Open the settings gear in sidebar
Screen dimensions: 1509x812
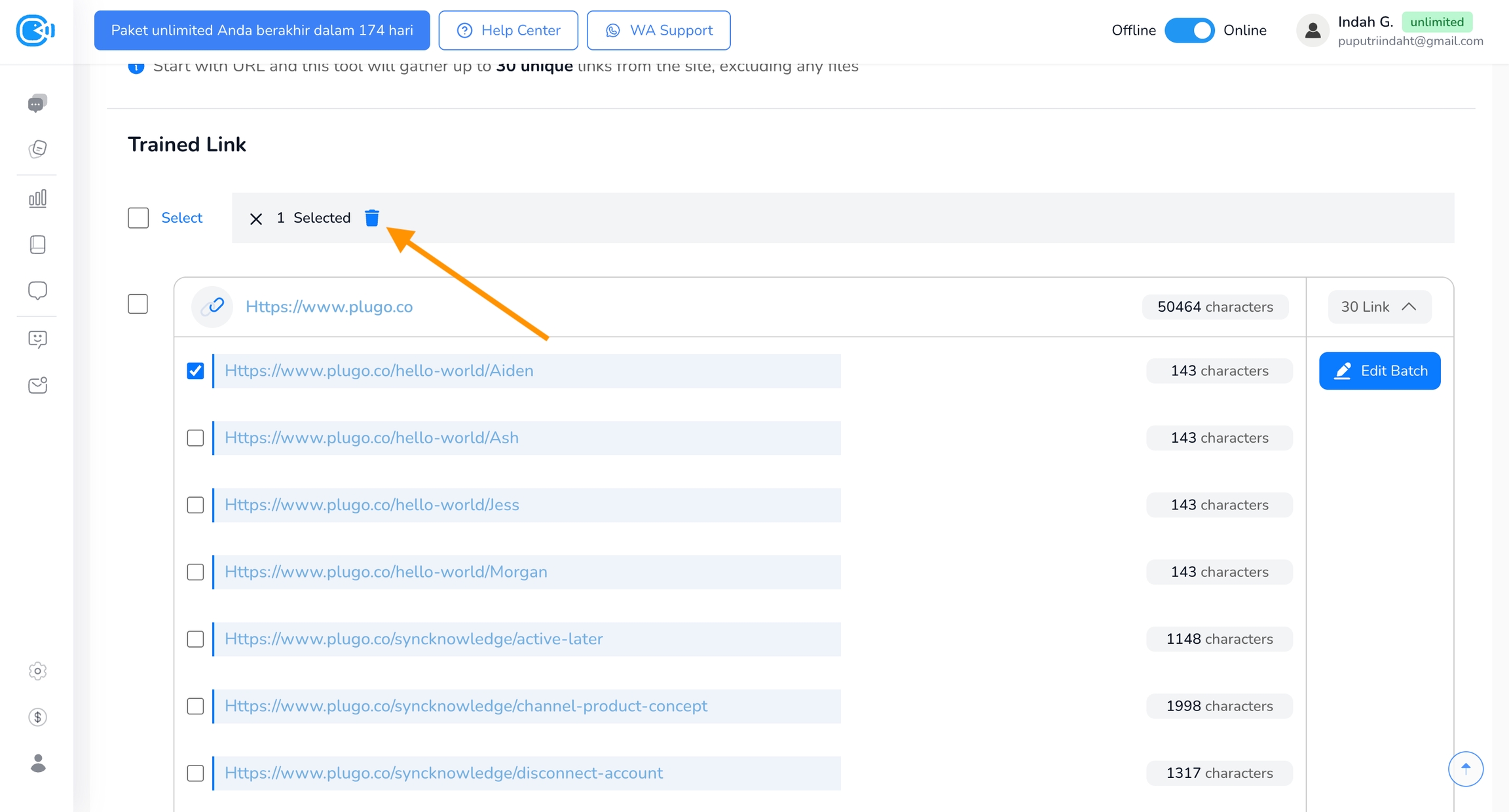37,671
